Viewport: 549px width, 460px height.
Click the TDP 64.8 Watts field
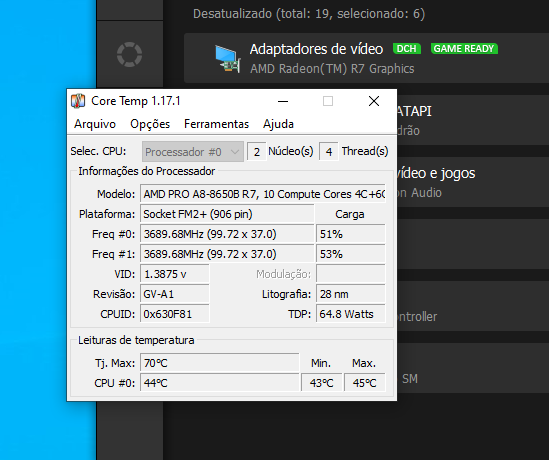coord(350,314)
